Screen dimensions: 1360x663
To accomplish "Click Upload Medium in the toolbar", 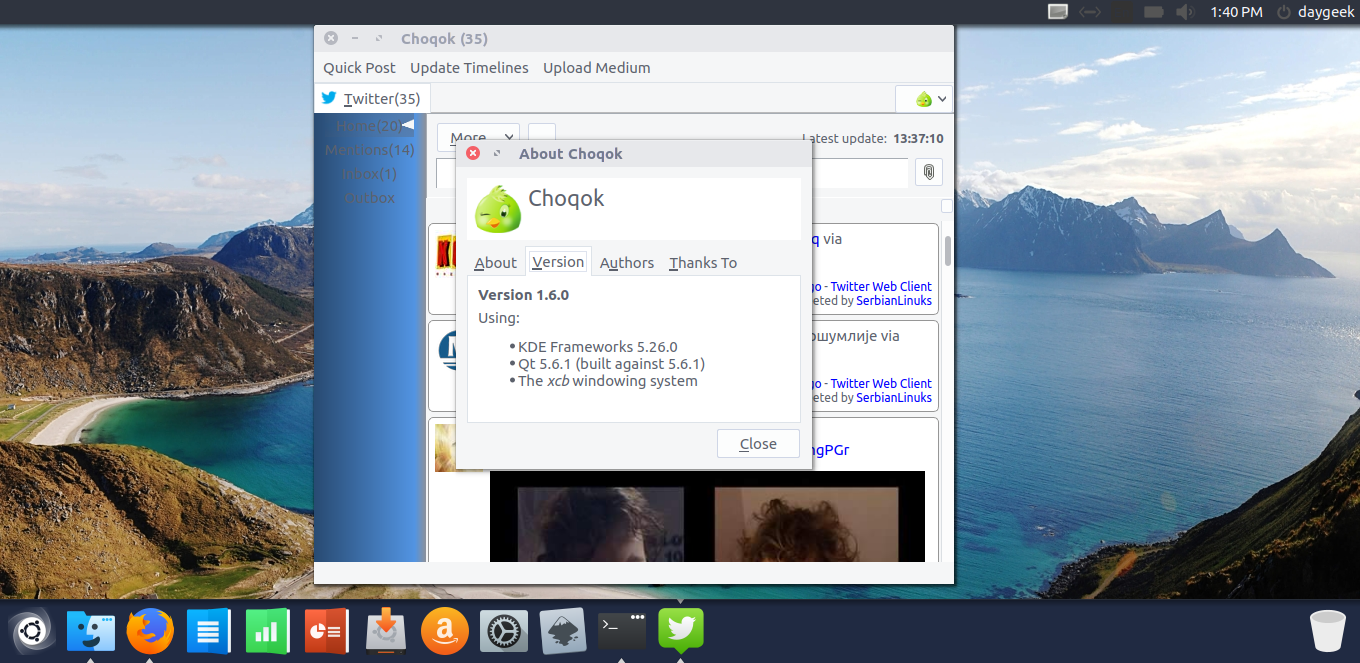I will click(x=596, y=68).
